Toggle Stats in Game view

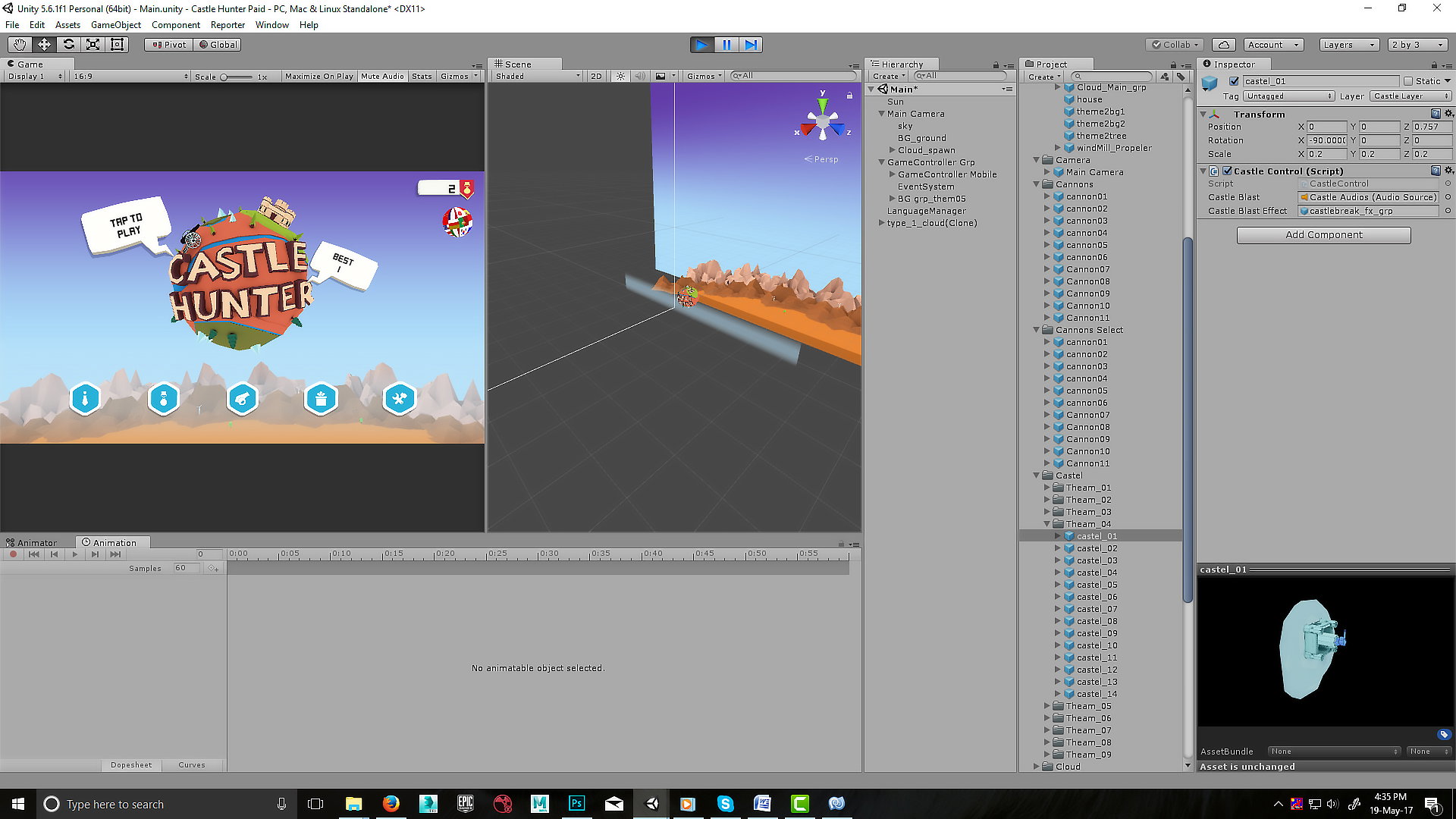(422, 77)
